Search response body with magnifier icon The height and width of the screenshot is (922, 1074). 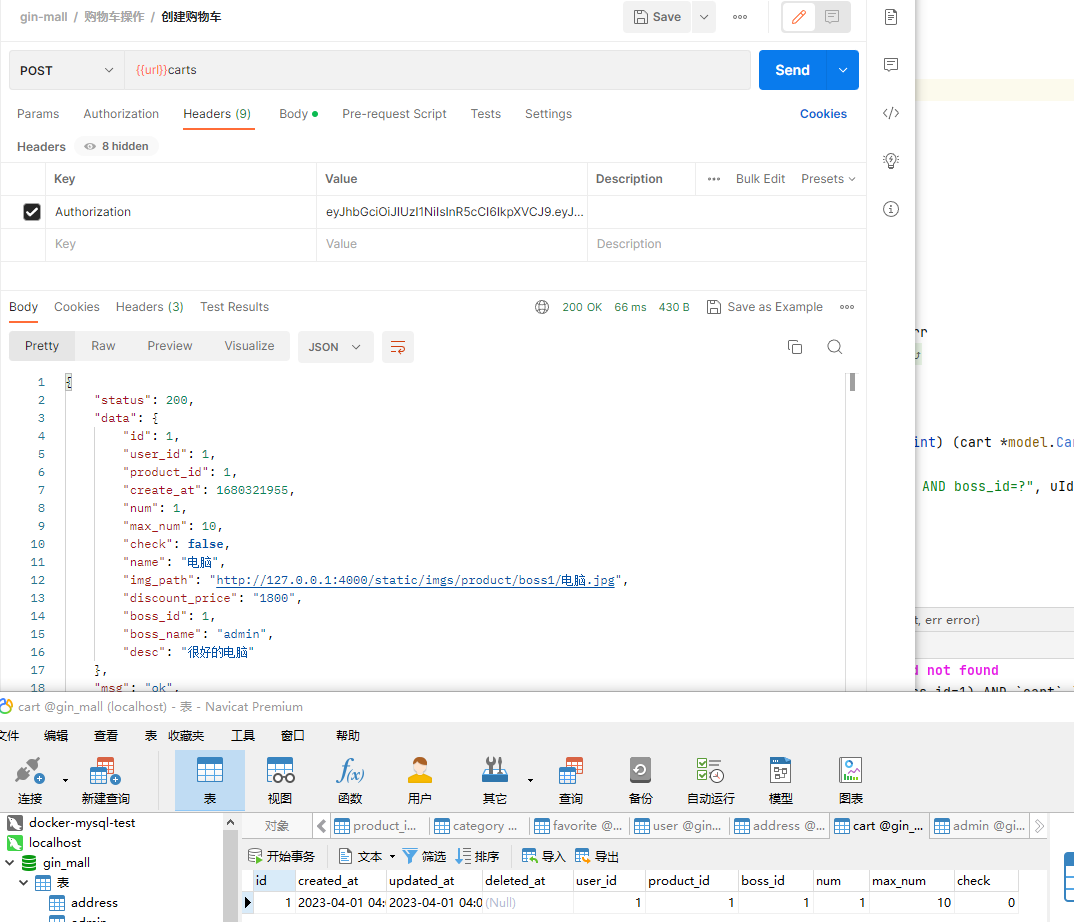(834, 347)
